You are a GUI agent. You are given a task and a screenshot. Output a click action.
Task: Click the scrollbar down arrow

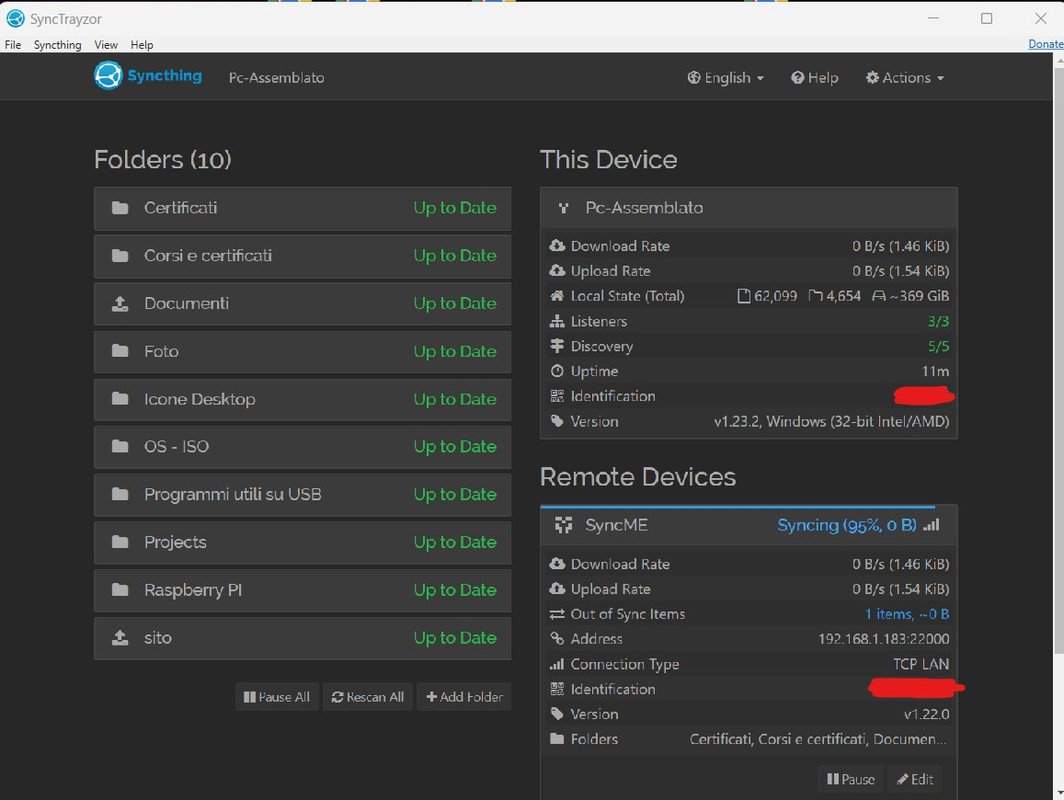pos(1059,793)
